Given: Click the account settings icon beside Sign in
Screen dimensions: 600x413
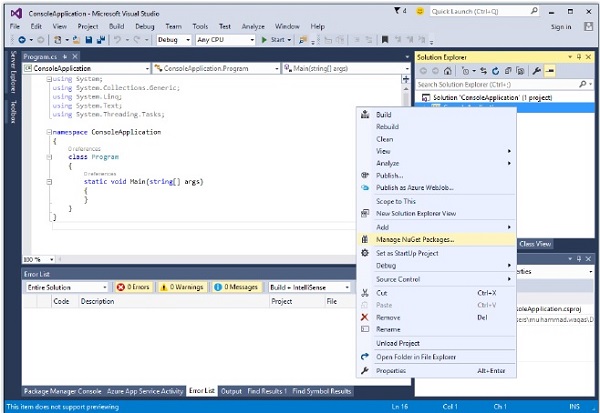Looking at the screenshot, I should 589,26.
